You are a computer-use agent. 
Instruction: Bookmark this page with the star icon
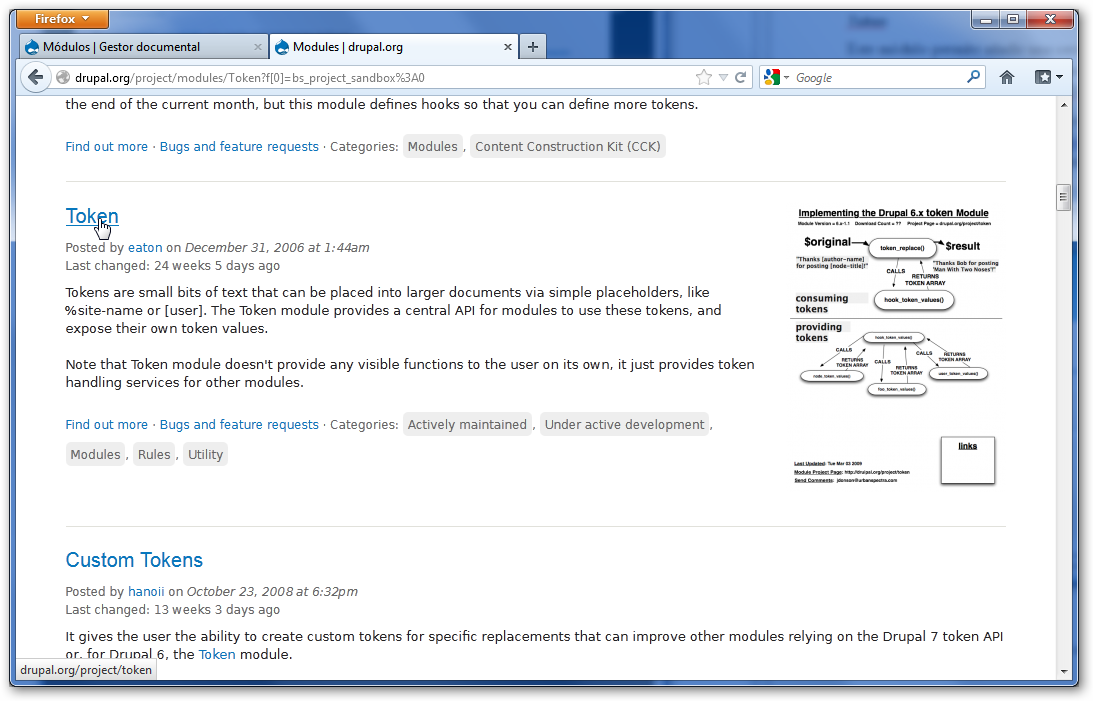pyautogui.click(x=704, y=77)
